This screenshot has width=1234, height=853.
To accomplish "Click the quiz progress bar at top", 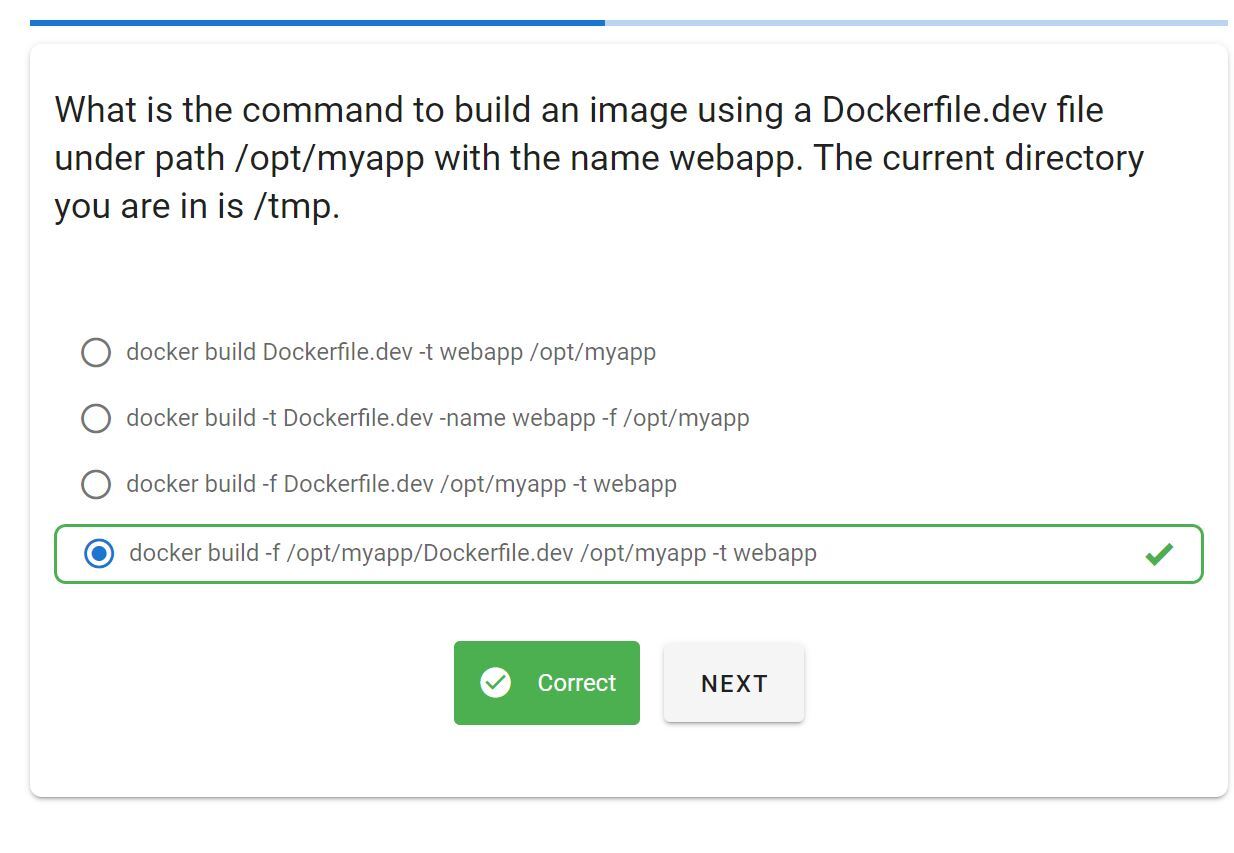I will [629, 22].
